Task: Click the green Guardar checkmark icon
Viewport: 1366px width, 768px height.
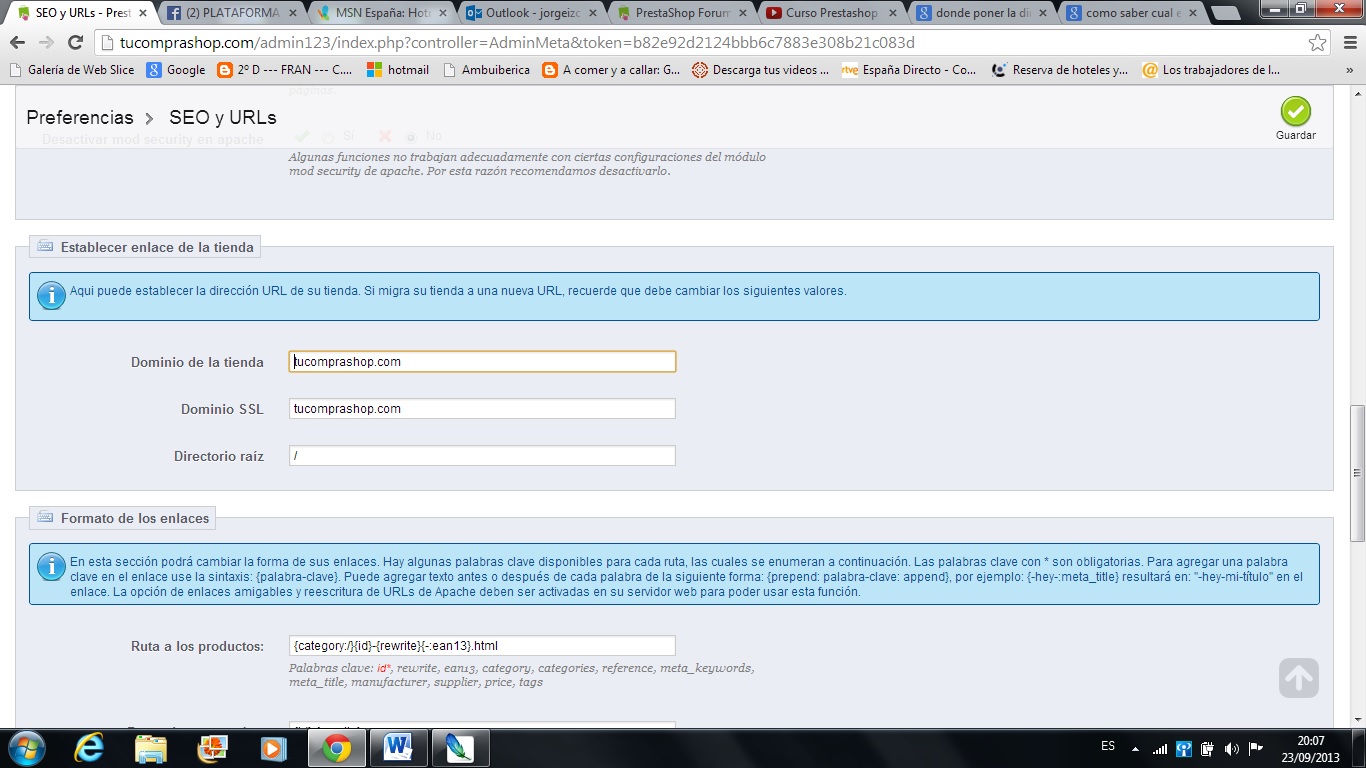Action: pos(1295,111)
